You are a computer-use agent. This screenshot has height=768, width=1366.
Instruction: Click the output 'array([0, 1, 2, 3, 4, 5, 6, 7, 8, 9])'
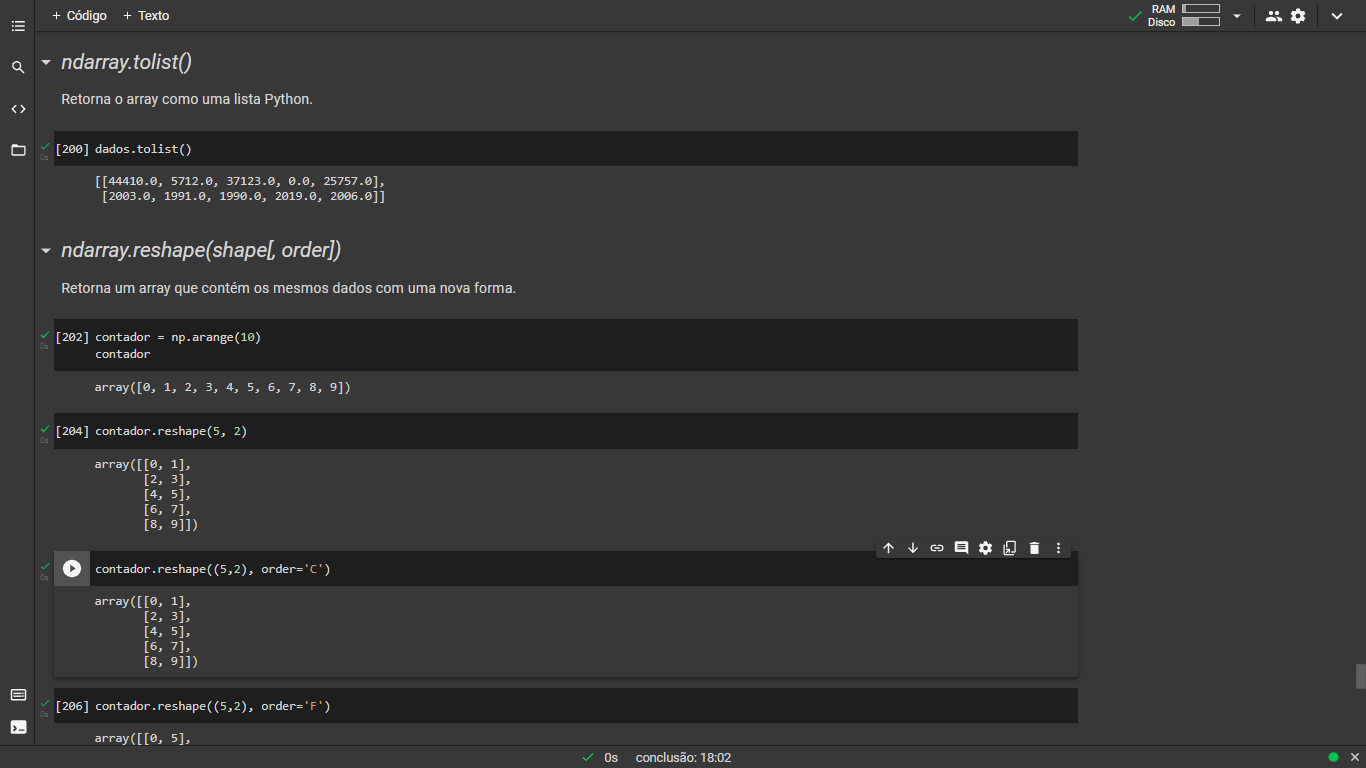(x=223, y=387)
